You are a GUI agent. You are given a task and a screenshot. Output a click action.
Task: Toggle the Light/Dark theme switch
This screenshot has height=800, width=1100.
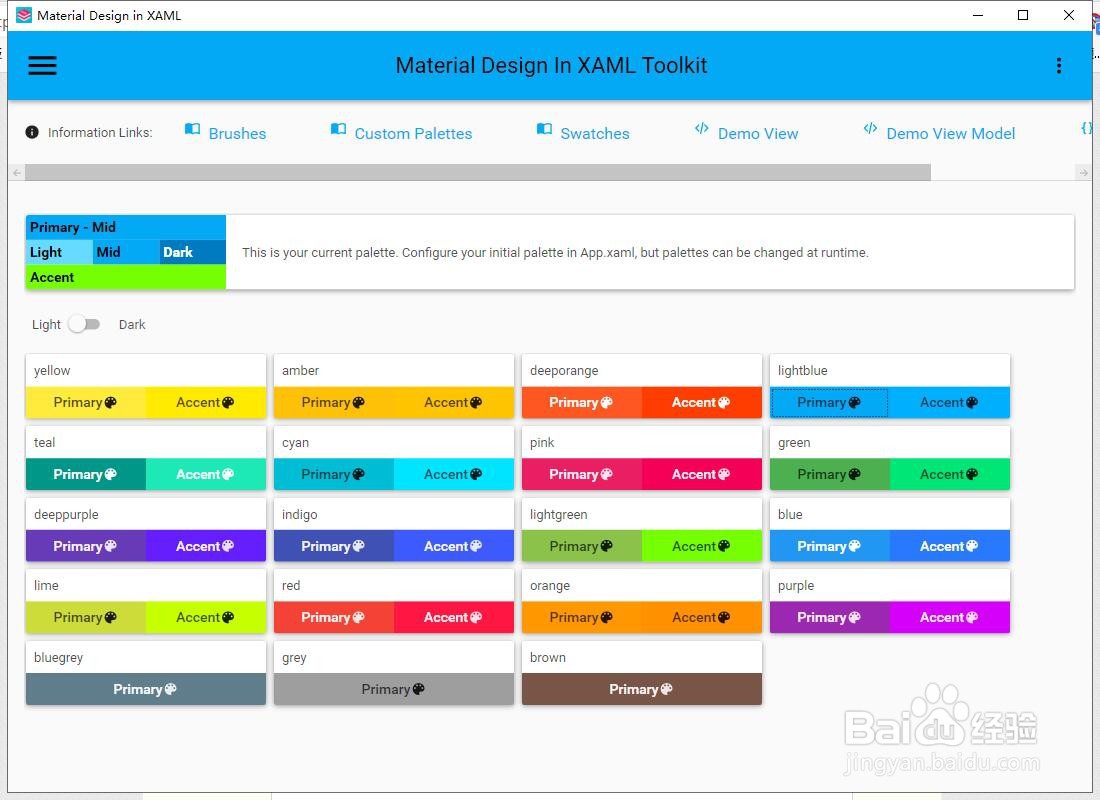pos(84,324)
